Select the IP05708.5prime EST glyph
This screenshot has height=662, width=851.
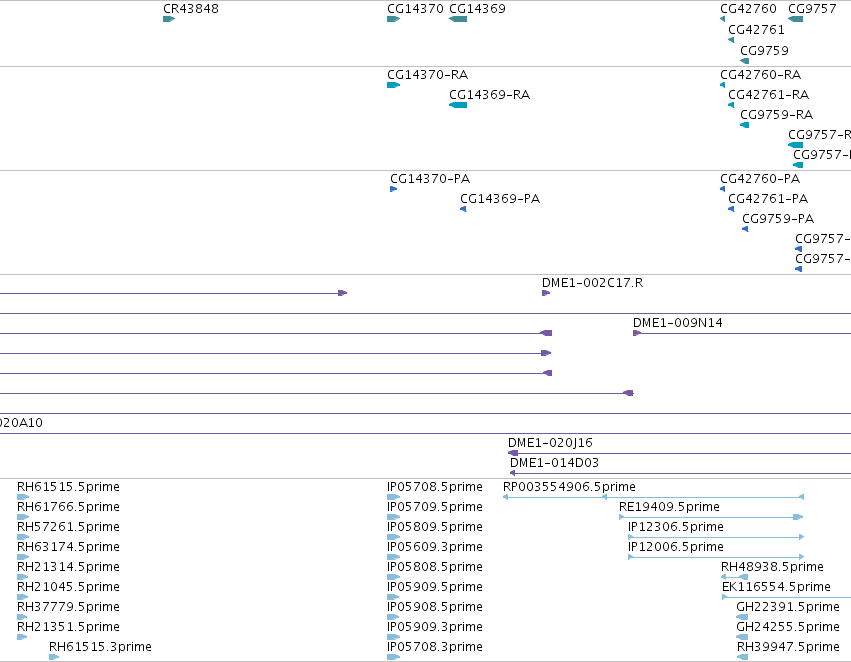tap(393, 497)
